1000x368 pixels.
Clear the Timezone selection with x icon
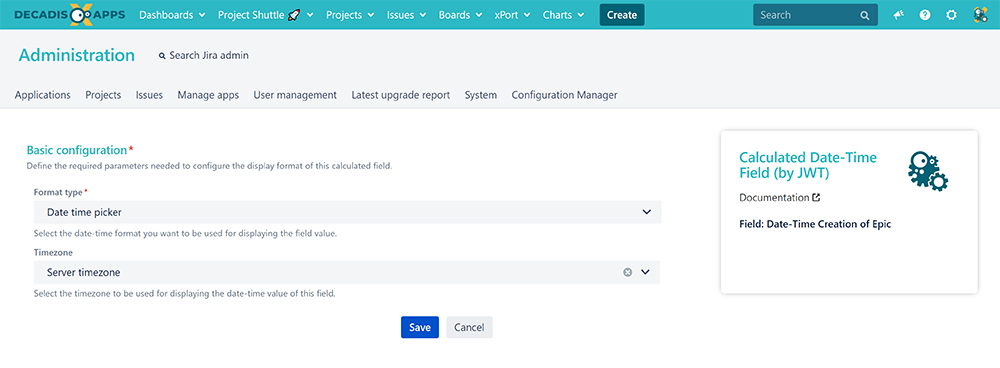628,272
